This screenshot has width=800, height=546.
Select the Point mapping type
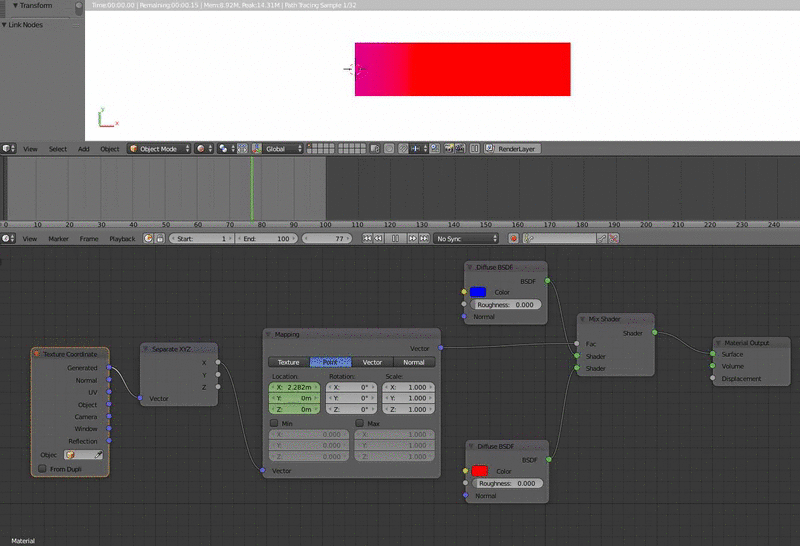pyautogui.click(x=331, y=362)
